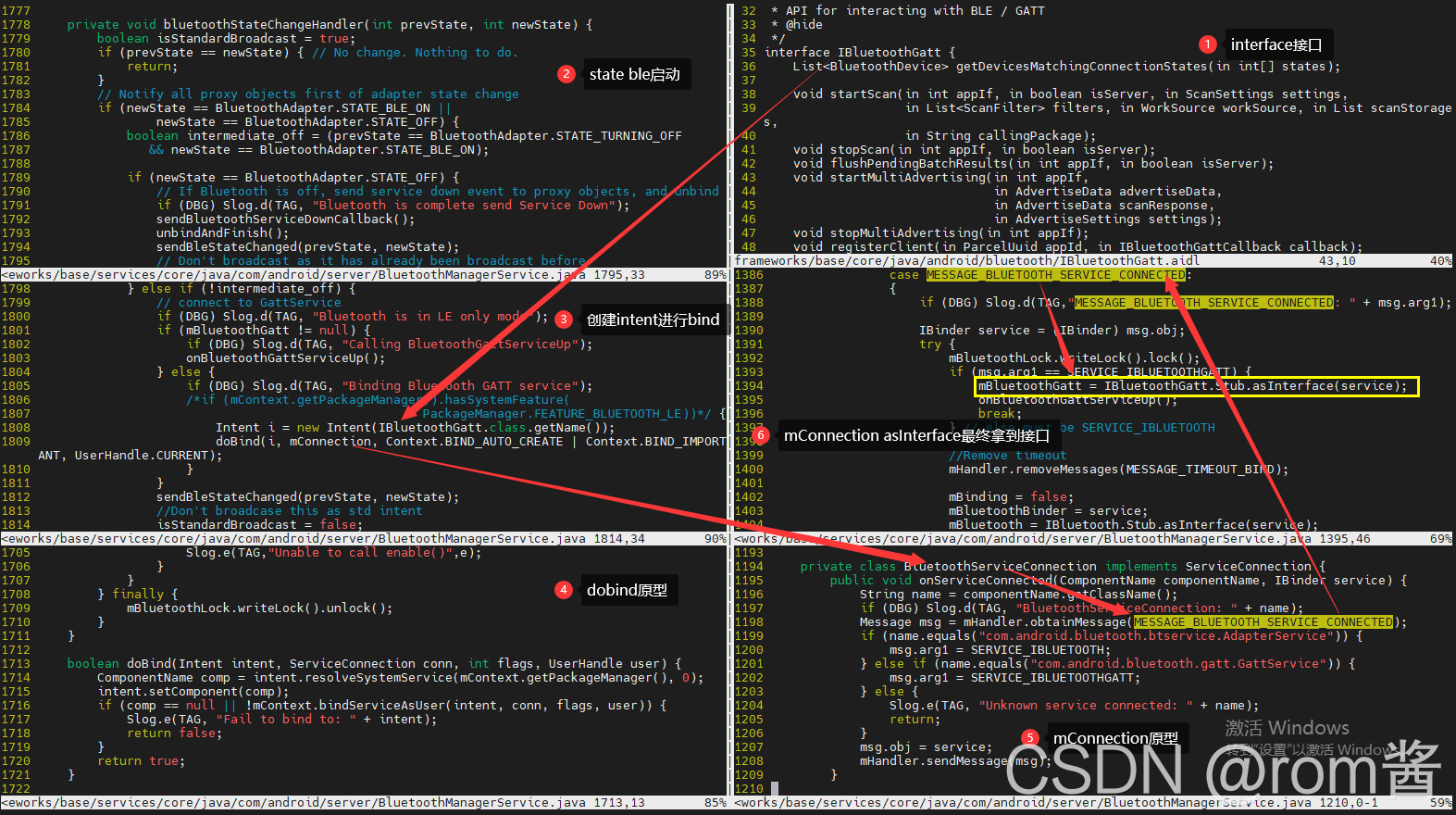Click 'mHandler.removeMessages(MESSAGE_TIMEOUT_BIND);' line

pyautogui.click(x=1118, y=470)
